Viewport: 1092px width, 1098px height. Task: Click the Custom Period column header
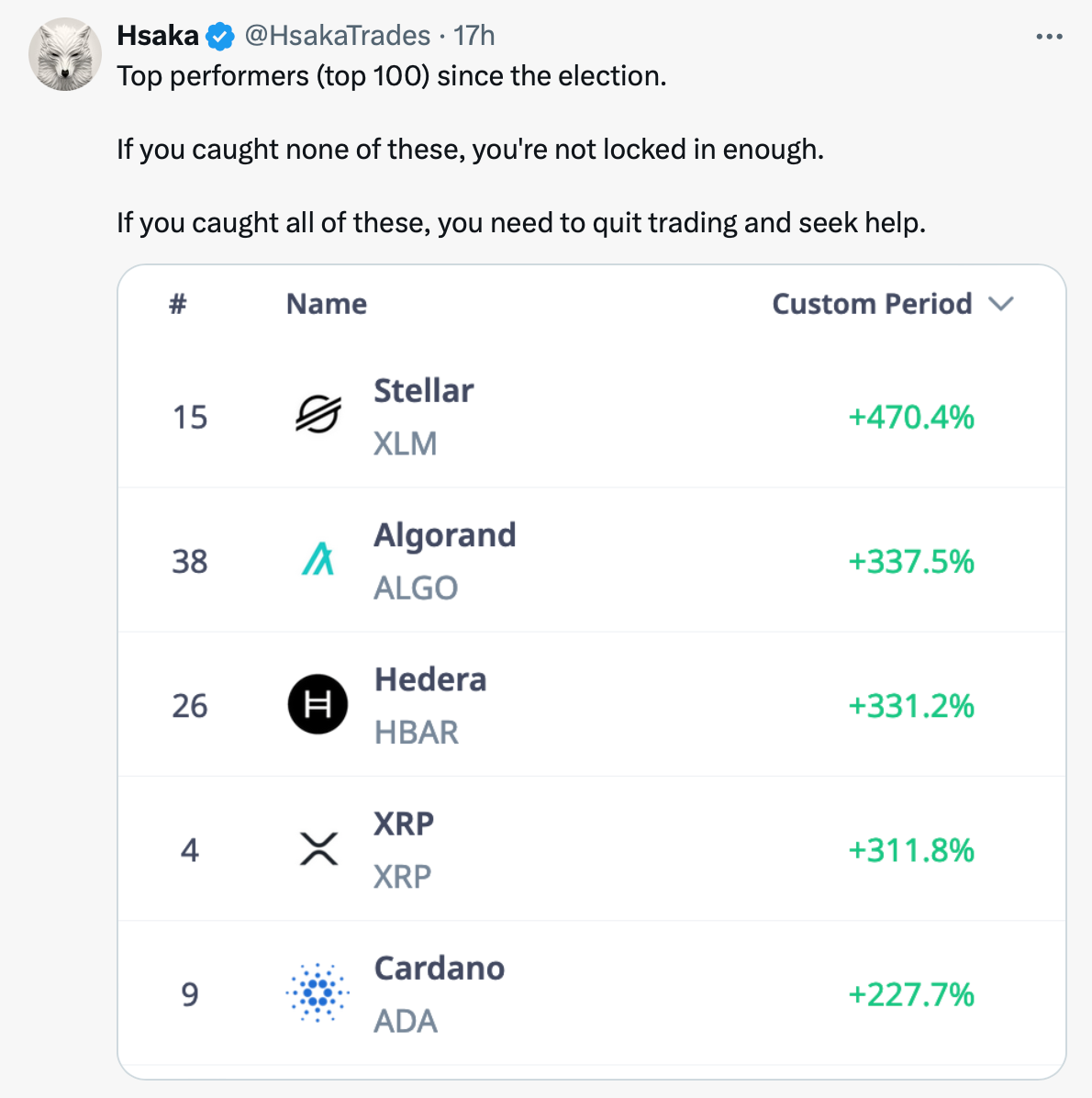pyautogui.click(x=872, y=304)
